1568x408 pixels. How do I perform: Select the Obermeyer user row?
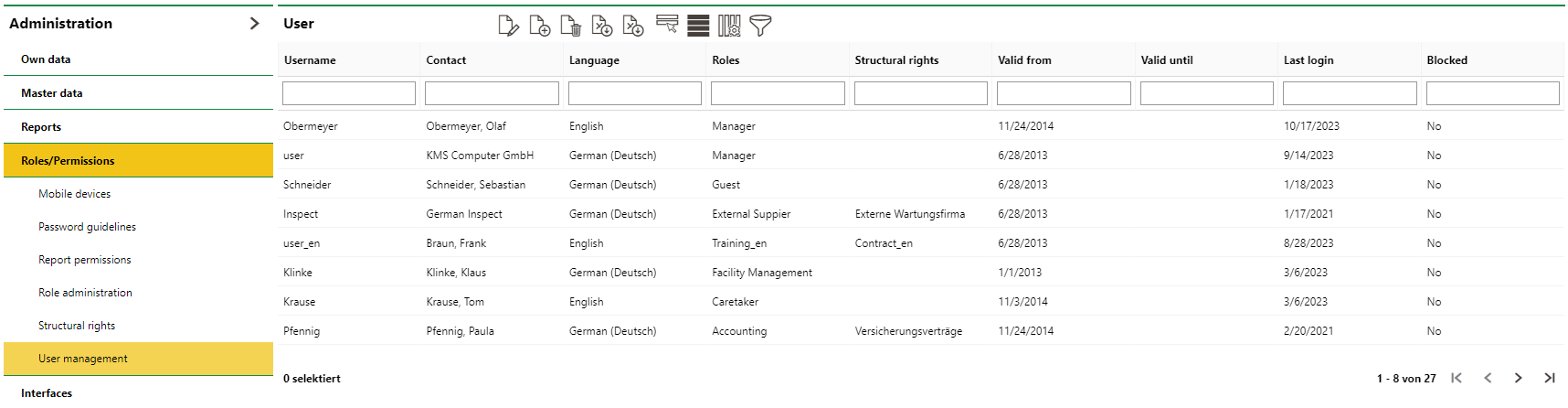(x=311, y=126)
